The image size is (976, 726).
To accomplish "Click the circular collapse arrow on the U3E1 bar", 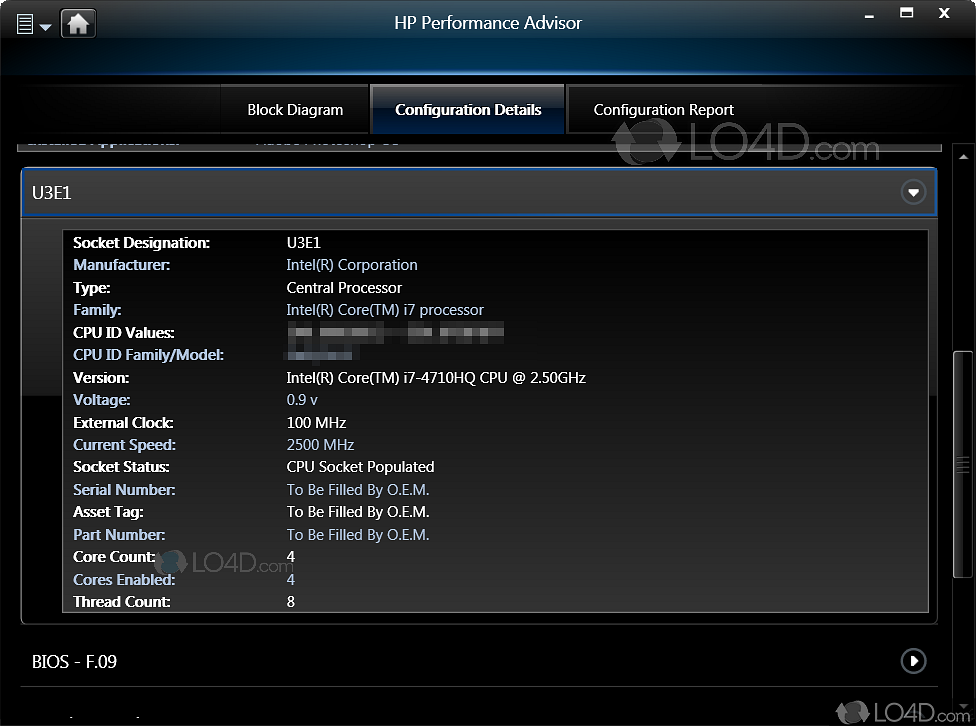I will coord(913,192).
